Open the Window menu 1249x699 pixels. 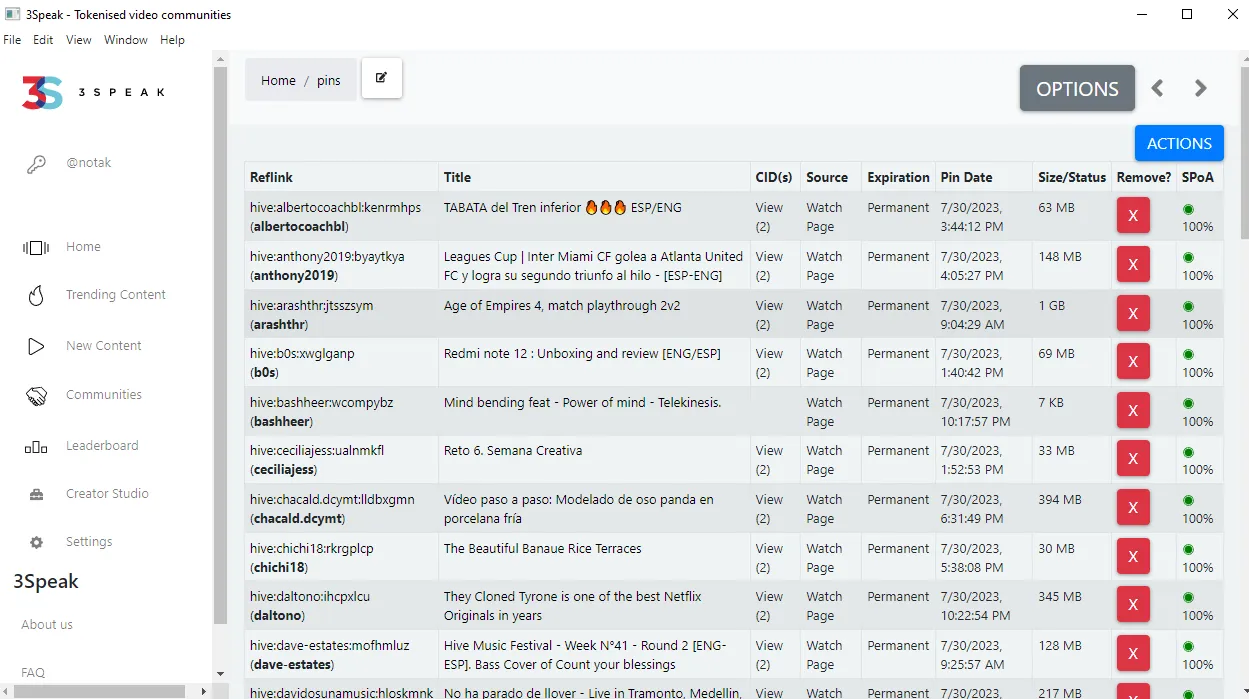click(x=126, y=40)
